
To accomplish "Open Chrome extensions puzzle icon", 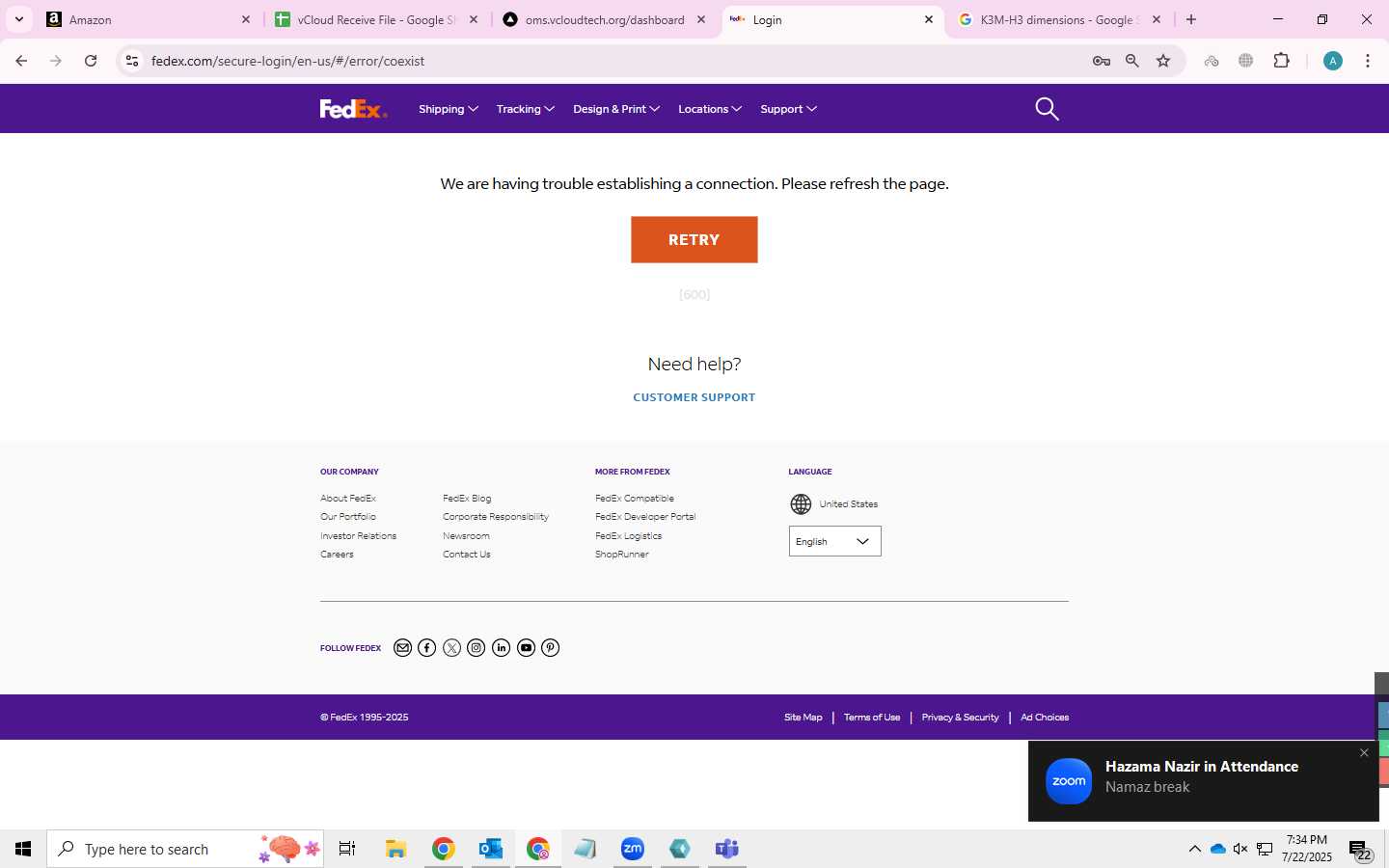I will [1282, 61].
